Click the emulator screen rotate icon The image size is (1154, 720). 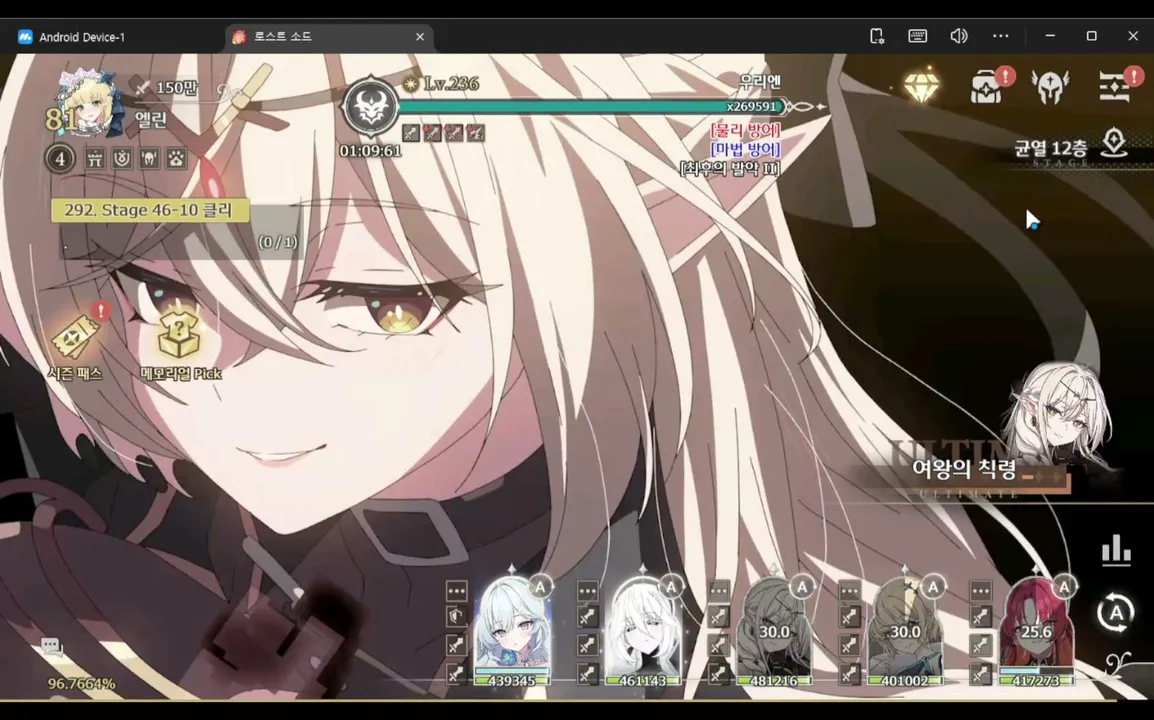tap(877, 36)
